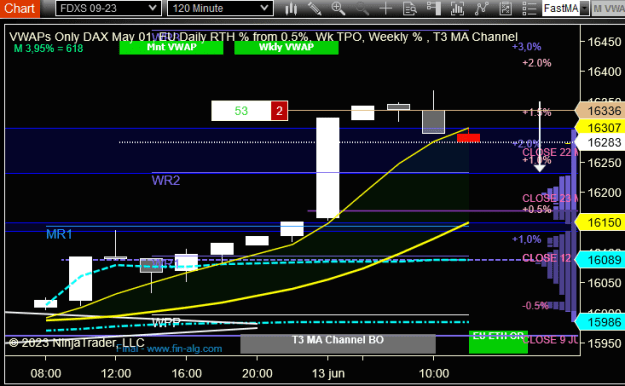Click the yellow 16150 price marker

pos(600,223)
